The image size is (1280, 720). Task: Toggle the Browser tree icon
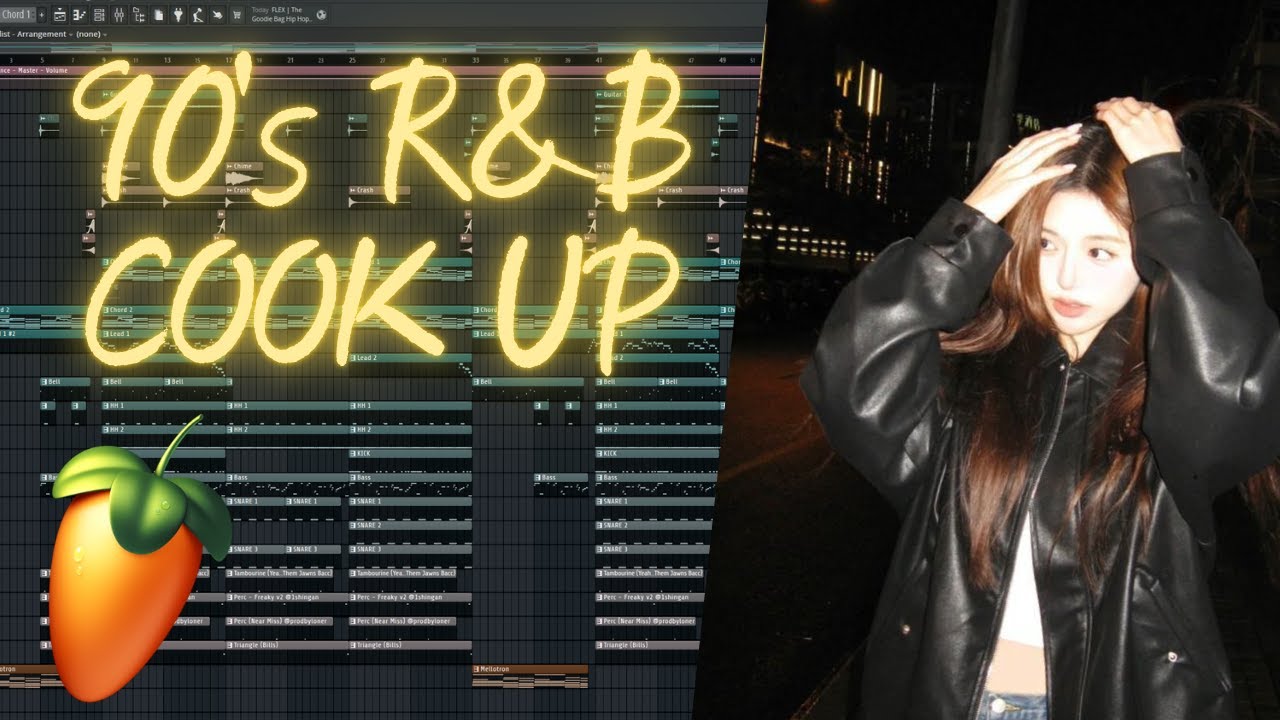(x=139, y=15)
